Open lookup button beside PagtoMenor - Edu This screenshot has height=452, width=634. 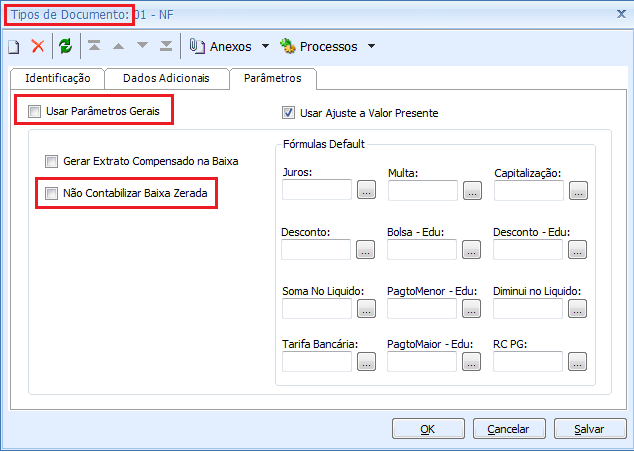coord(471,309)
